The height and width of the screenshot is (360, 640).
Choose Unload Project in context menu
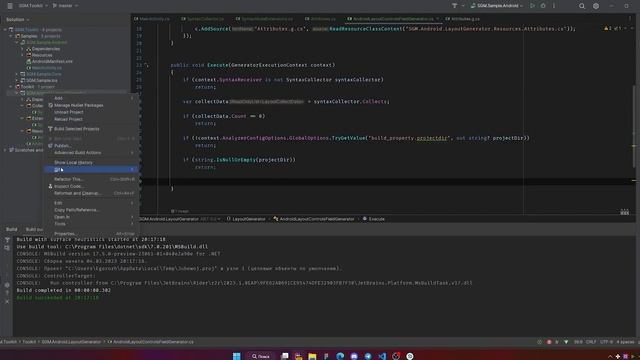tap(91, 112)
